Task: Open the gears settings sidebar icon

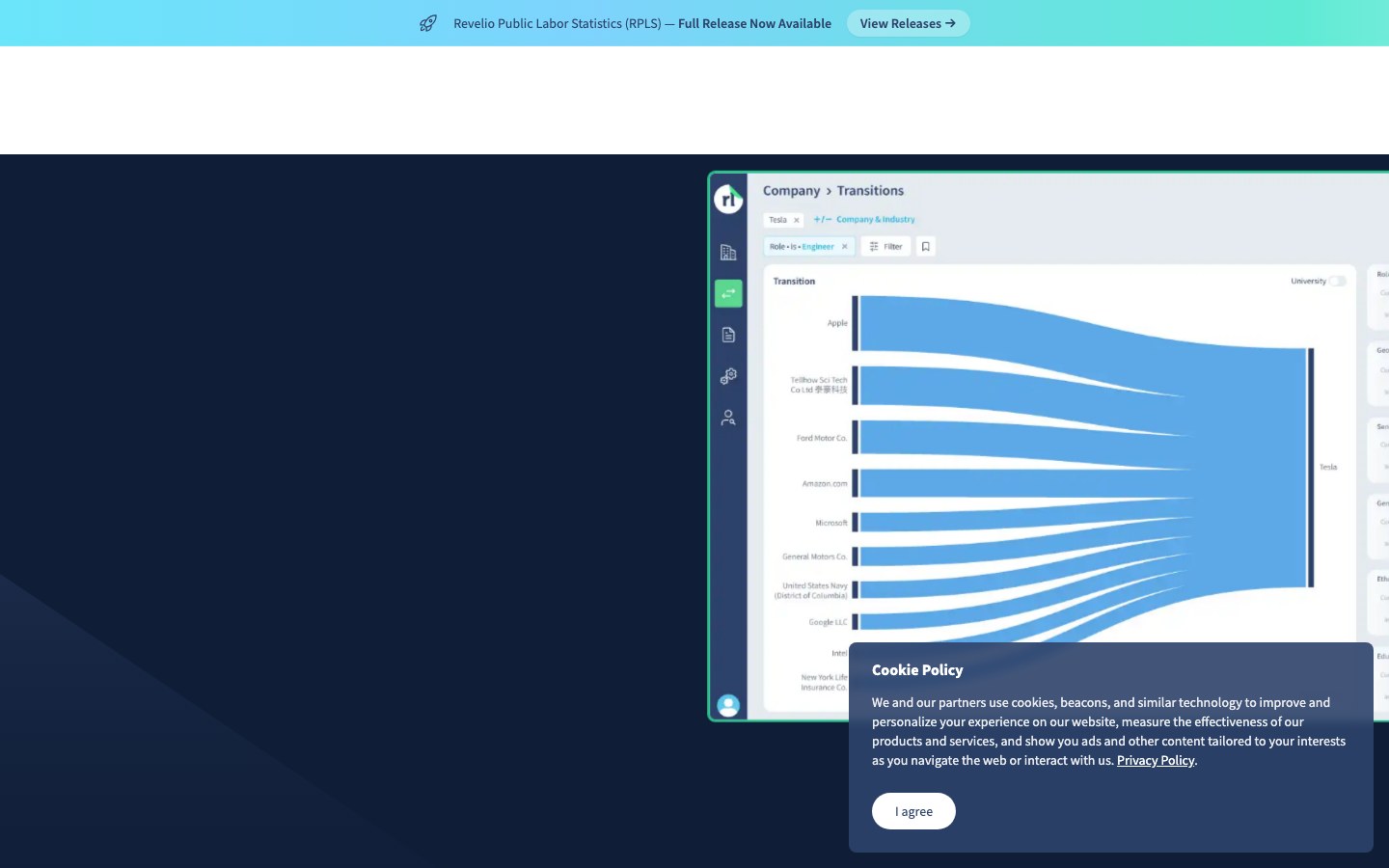Action: (728, 376)
